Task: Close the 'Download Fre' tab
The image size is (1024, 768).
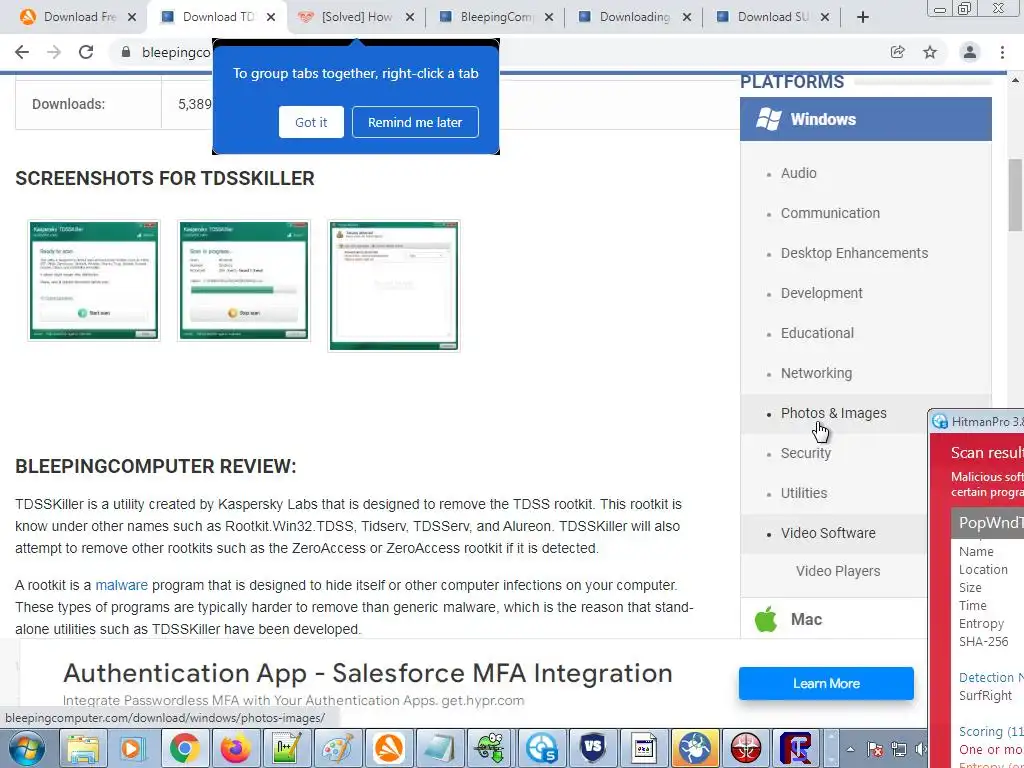Action: (x=132, y=18)
